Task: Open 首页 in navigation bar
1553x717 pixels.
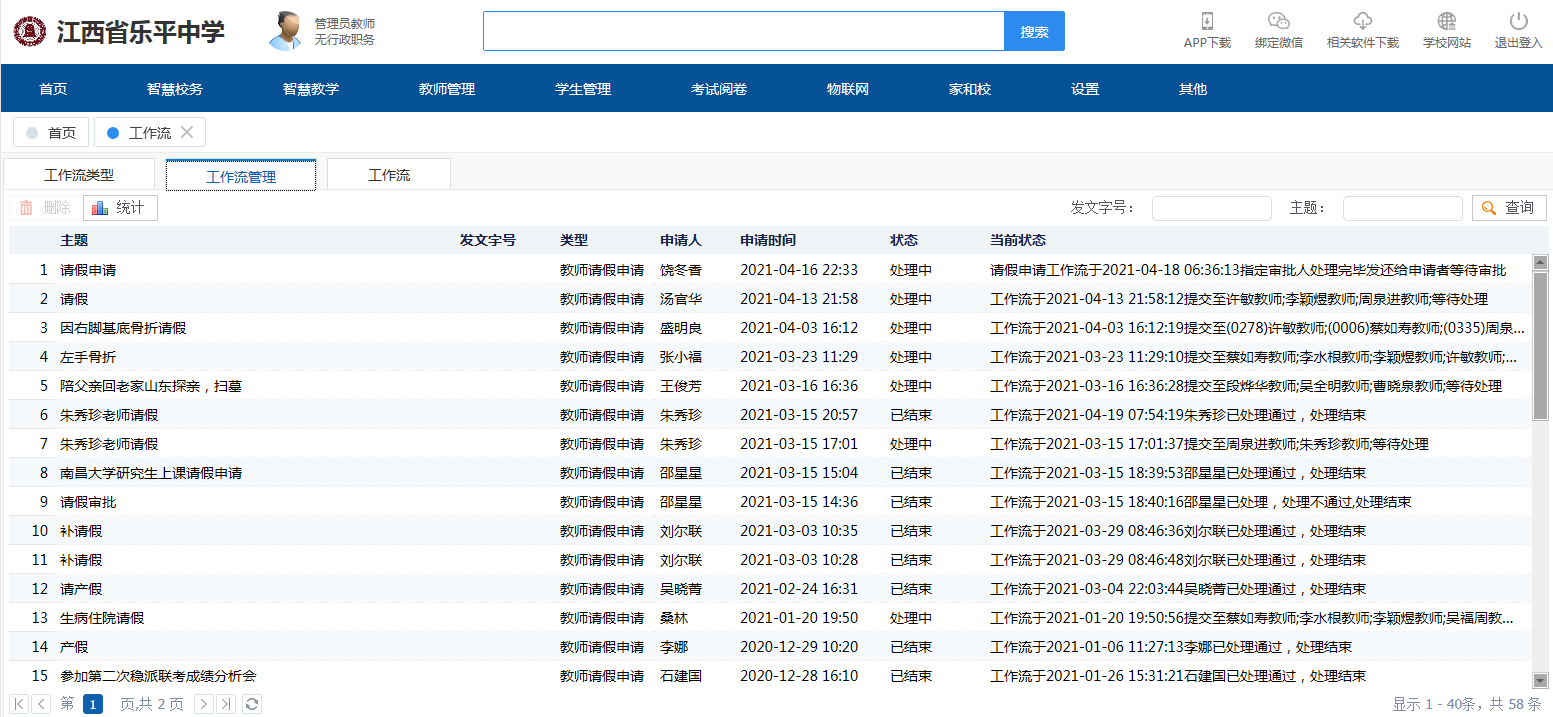Action: pyautogui.click(x=53, y=89)
